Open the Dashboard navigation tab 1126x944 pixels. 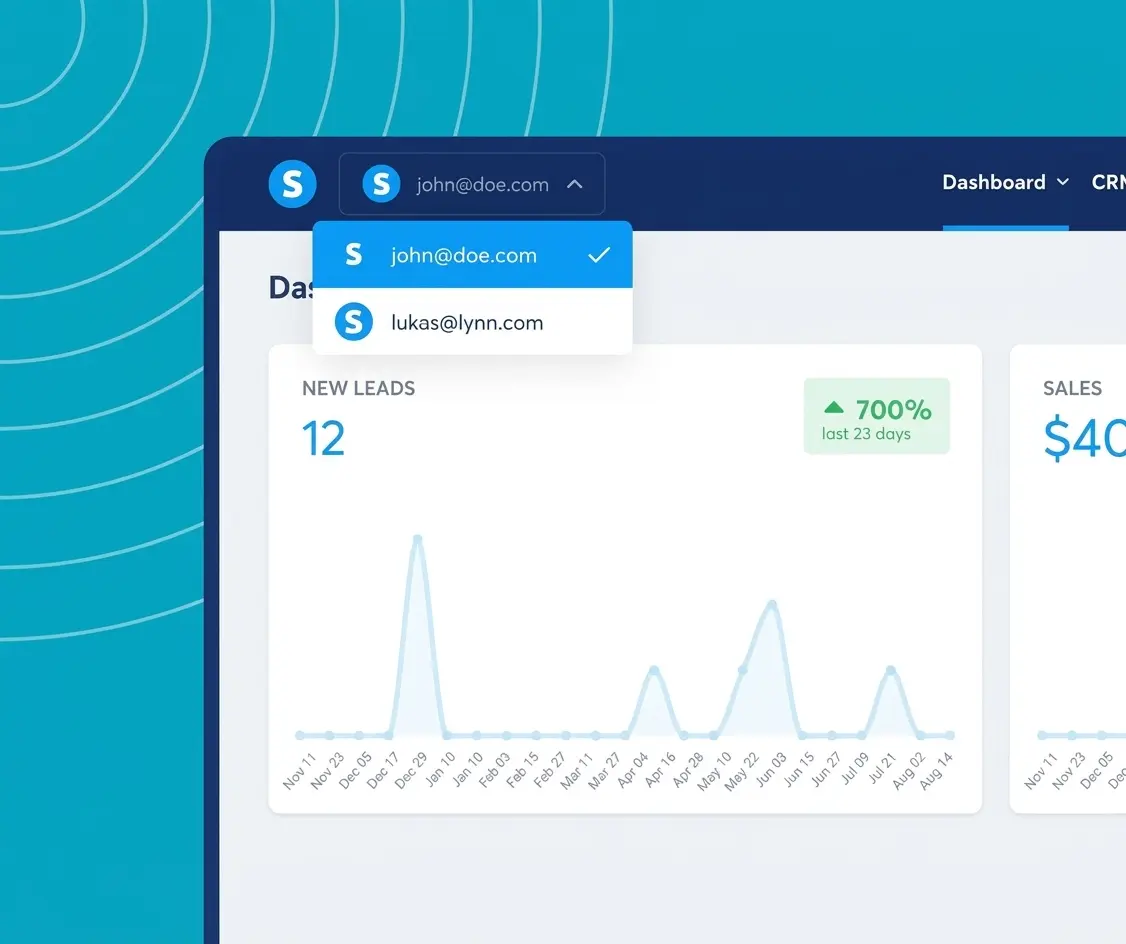[1005, 182]
